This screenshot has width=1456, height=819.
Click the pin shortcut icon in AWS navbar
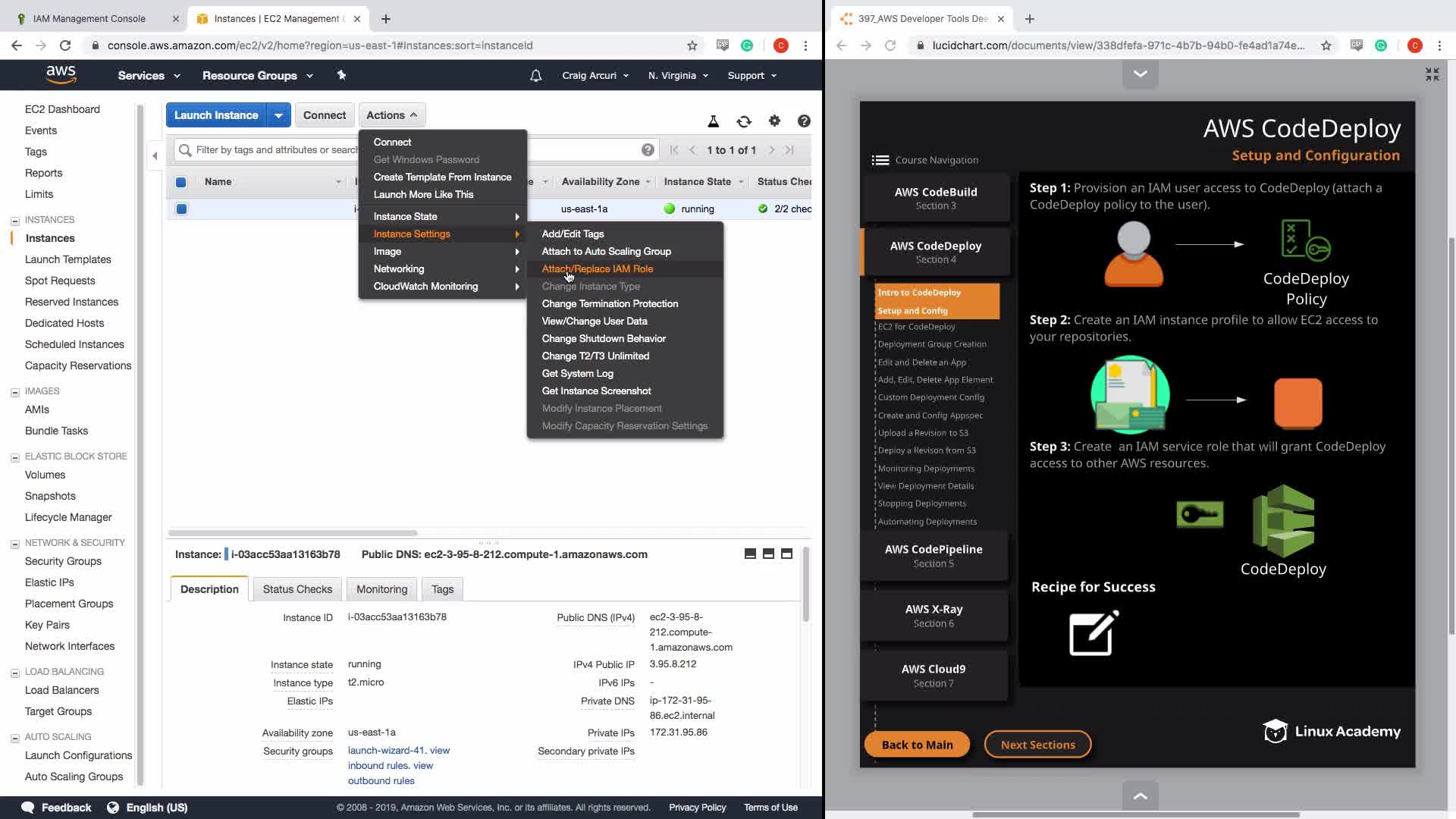(341, 75)
